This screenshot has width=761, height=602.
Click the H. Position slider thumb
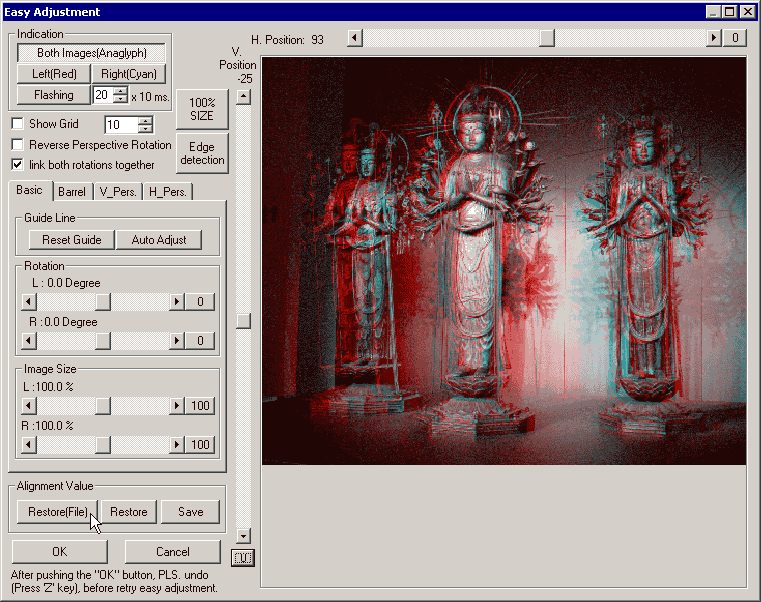click(547, 38)
